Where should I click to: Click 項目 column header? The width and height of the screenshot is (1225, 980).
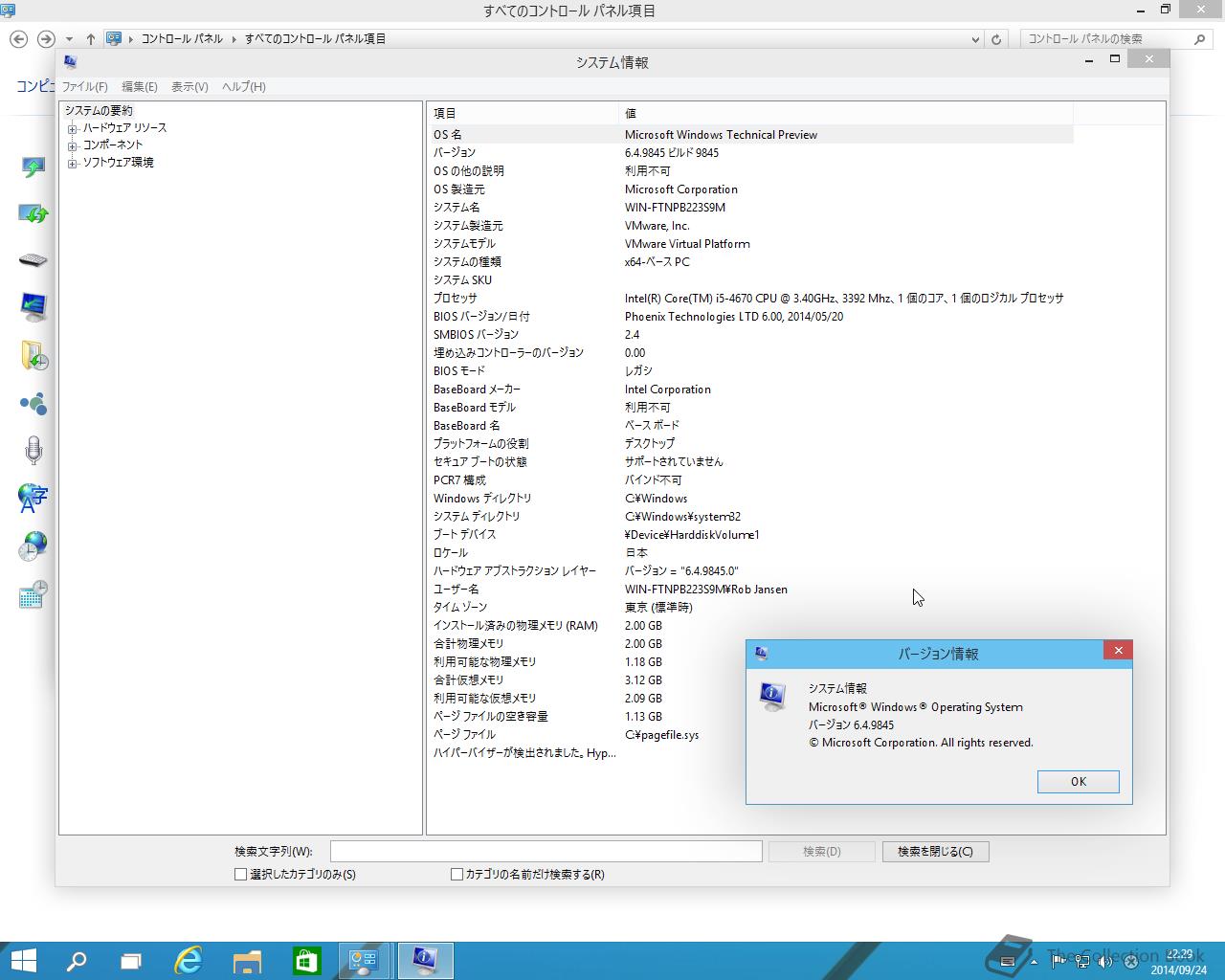[x=523, y=113]
